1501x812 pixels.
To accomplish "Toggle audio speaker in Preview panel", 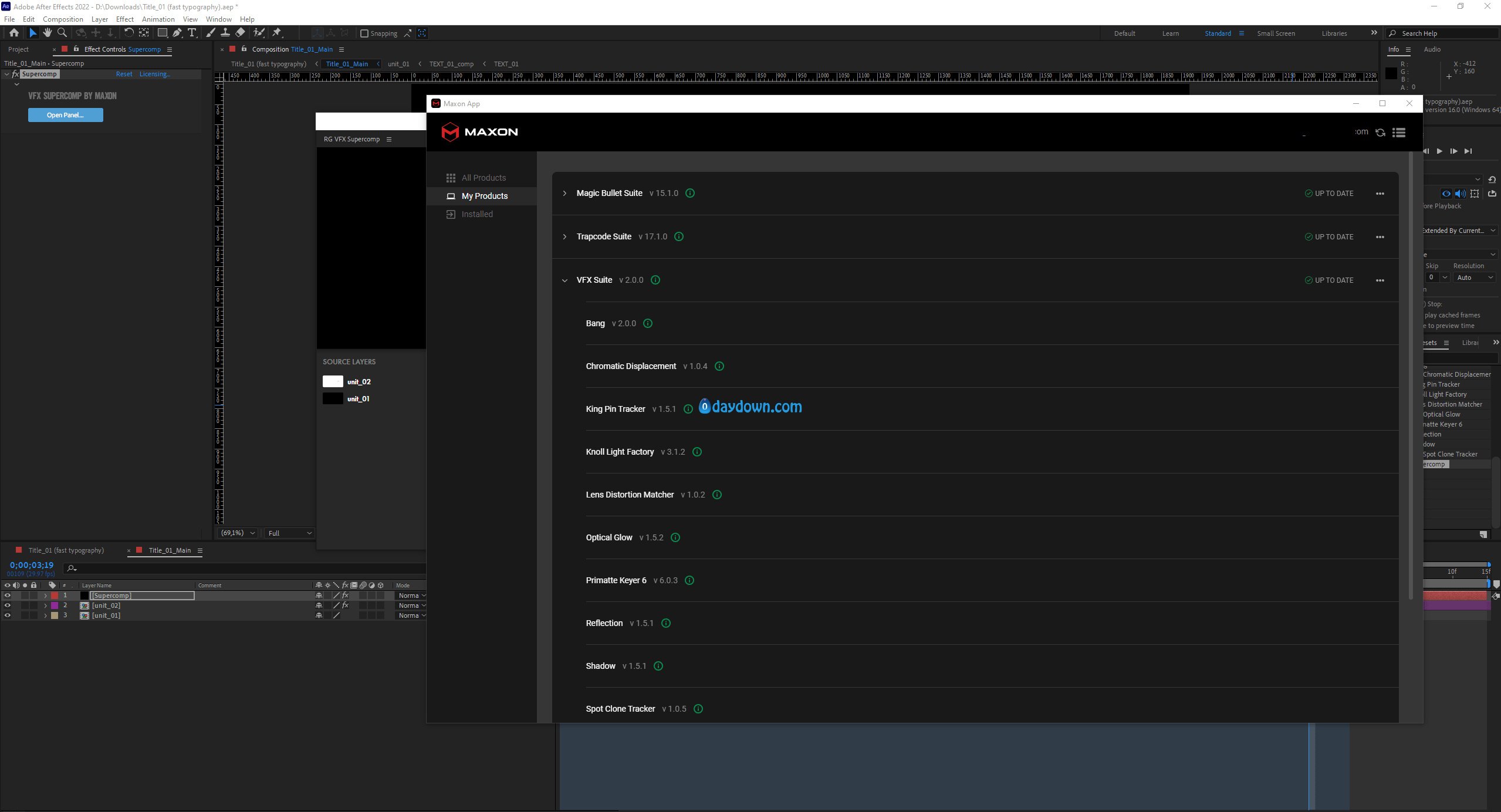I will click(1461, 194).
